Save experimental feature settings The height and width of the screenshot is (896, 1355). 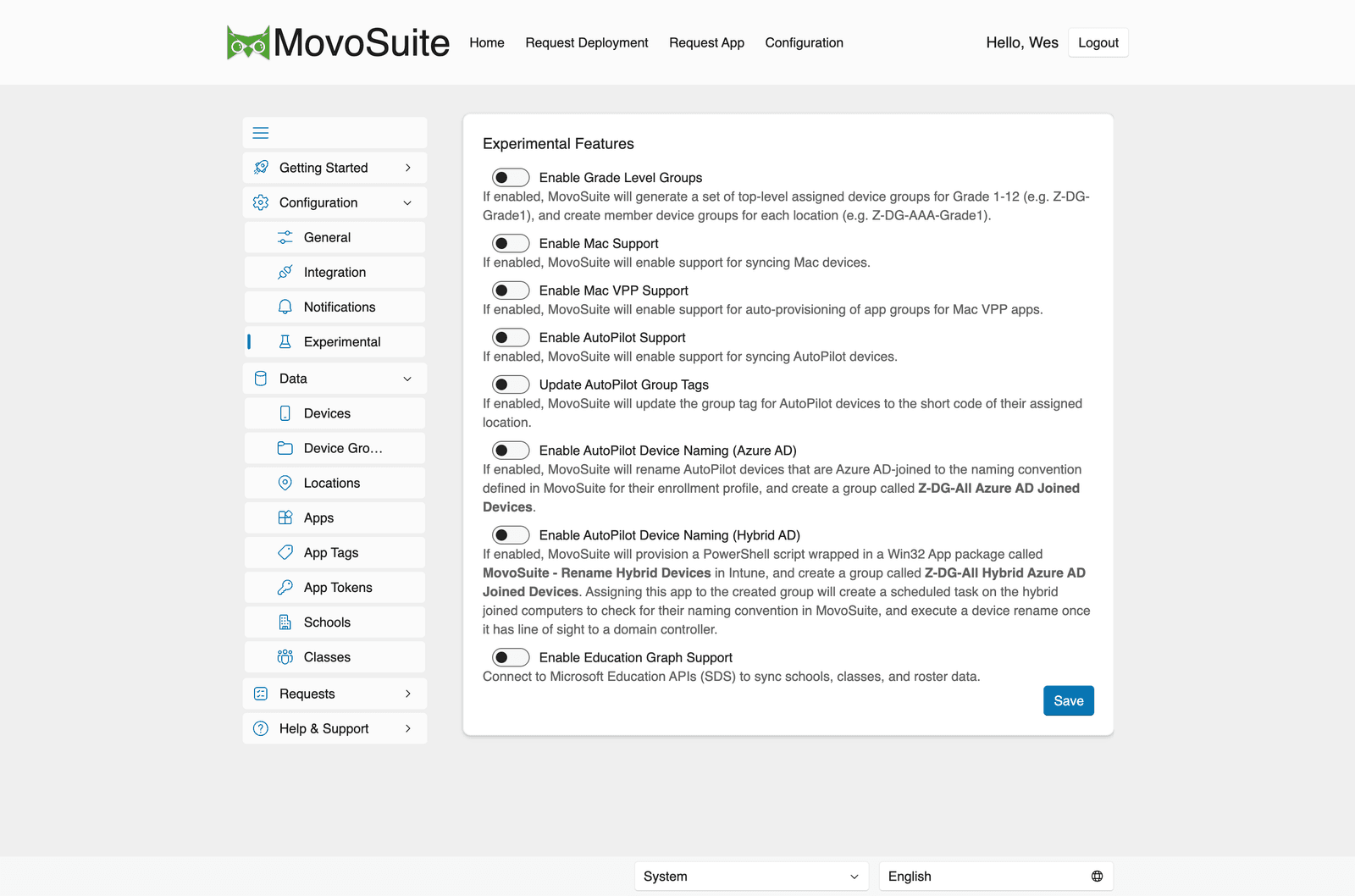pos(1069,700)
